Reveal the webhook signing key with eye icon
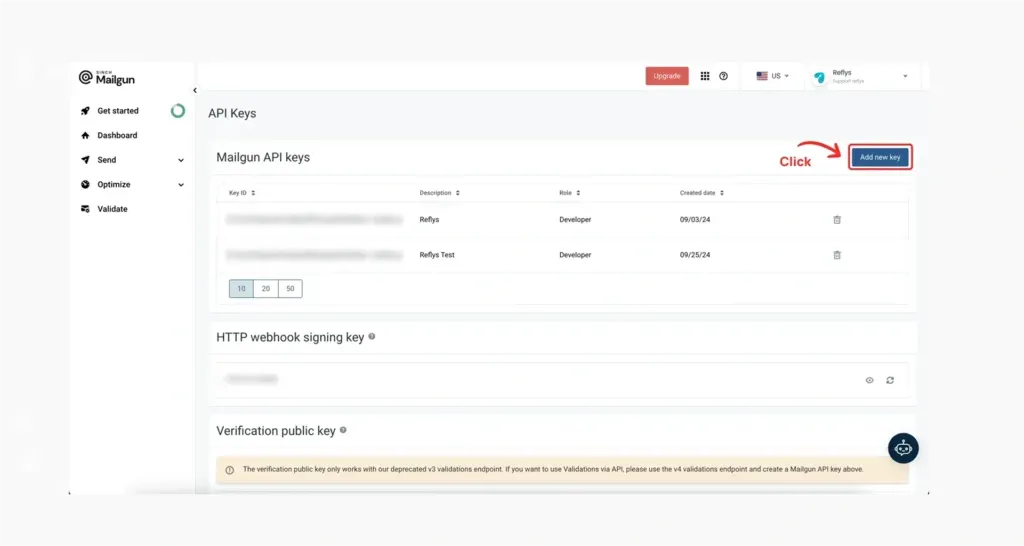The width and height of the screenshot is (1024, 546). tap(869, 380)
